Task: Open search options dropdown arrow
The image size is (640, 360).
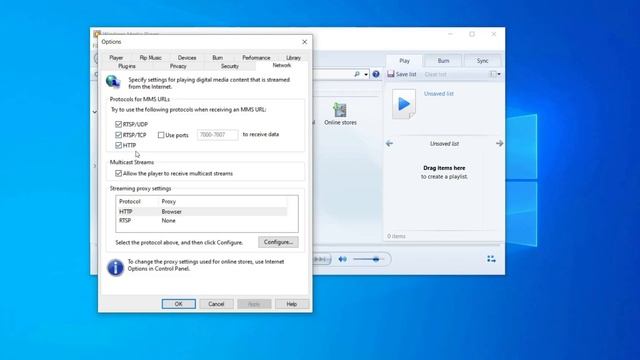Action: (x=366, y=75)
